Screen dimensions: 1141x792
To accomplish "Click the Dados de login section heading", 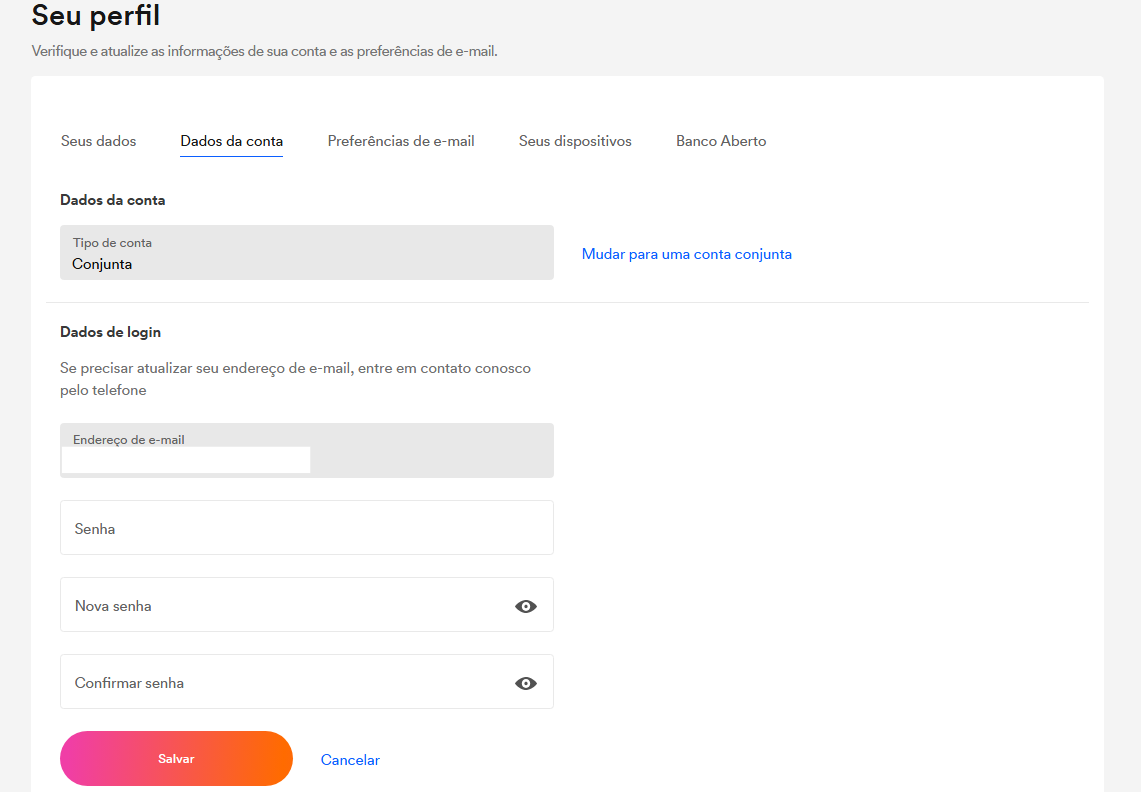I will click(110, 332).
